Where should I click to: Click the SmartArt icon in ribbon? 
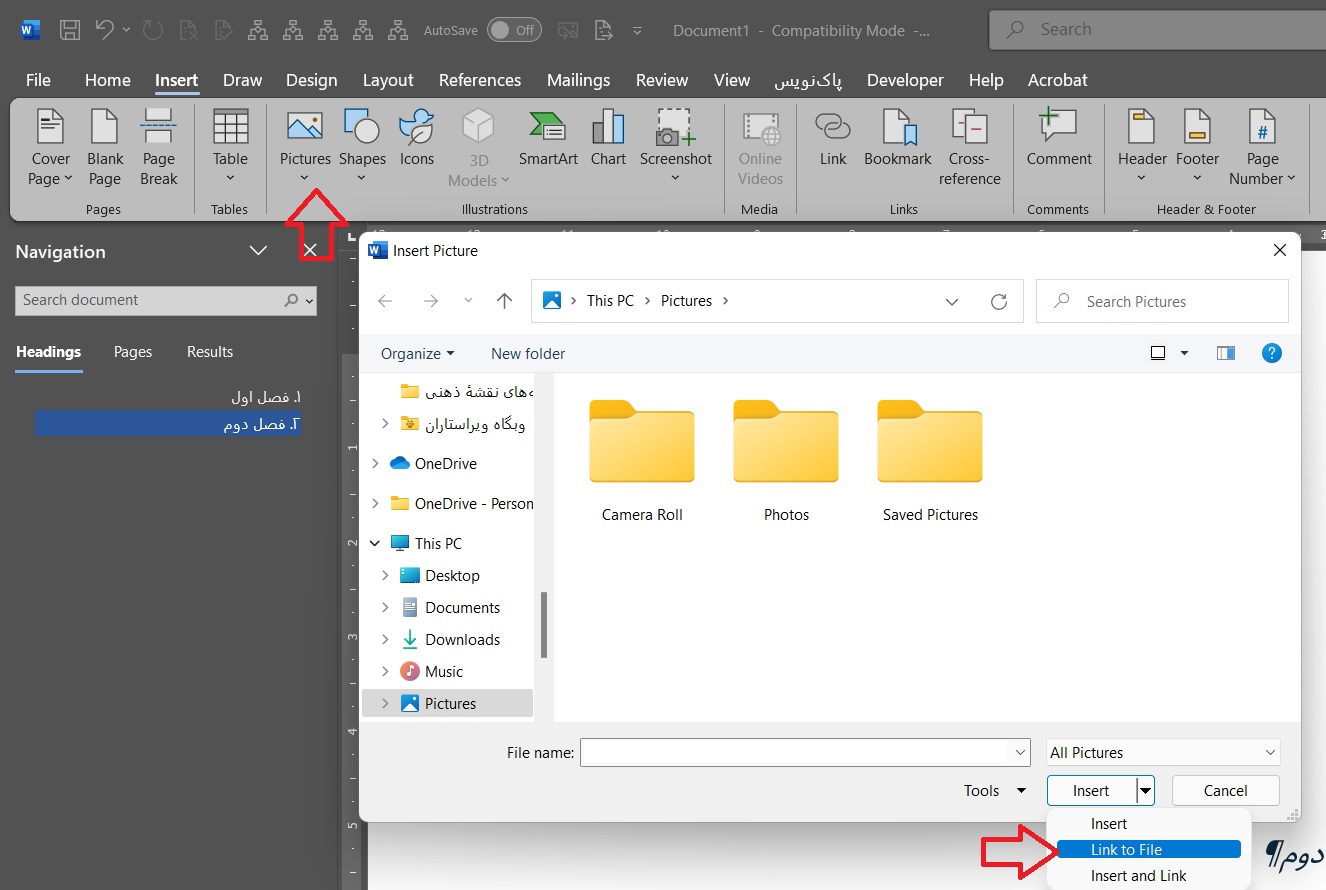pos(546,139)
